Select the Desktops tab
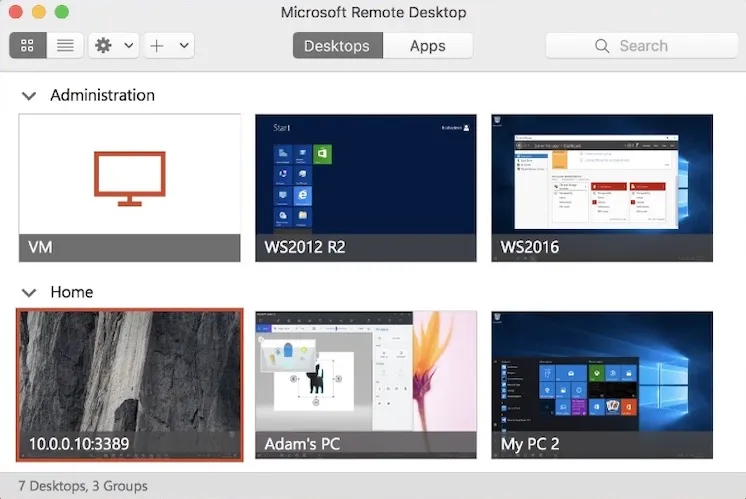The image size is (746, 499). 337,46
